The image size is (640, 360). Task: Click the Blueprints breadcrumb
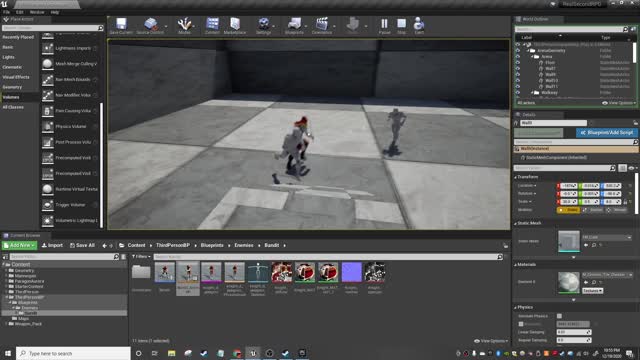tap(212, 245)
